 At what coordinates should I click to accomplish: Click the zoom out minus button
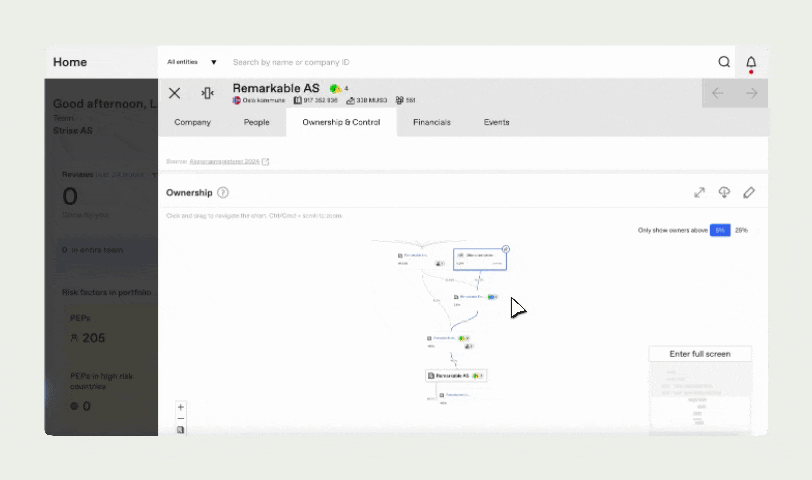tap(181, 418)
